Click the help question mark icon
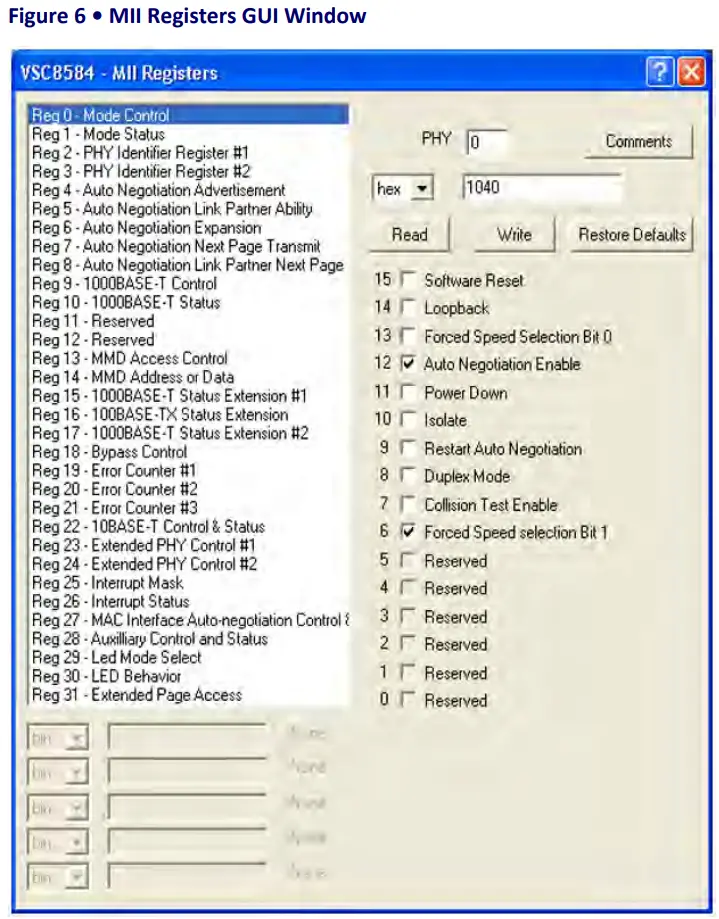The image size is (719, 919). click(660, 72)
